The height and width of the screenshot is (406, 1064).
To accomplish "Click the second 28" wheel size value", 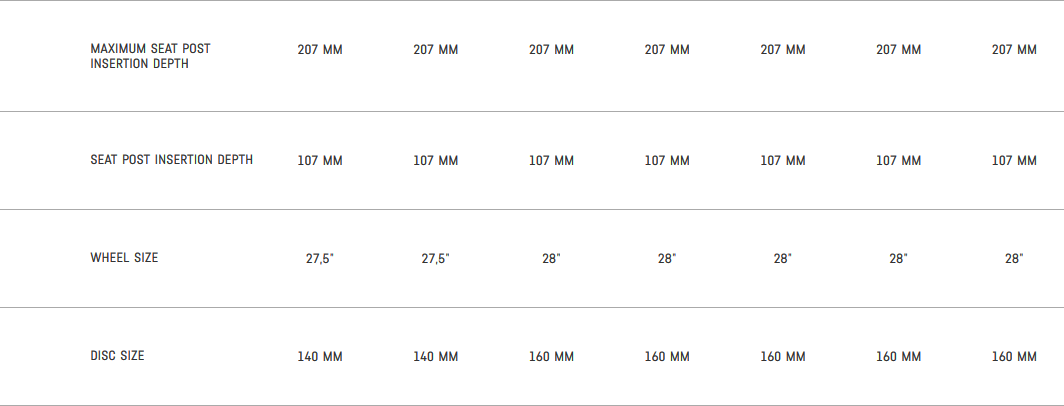I will (667, 258).
